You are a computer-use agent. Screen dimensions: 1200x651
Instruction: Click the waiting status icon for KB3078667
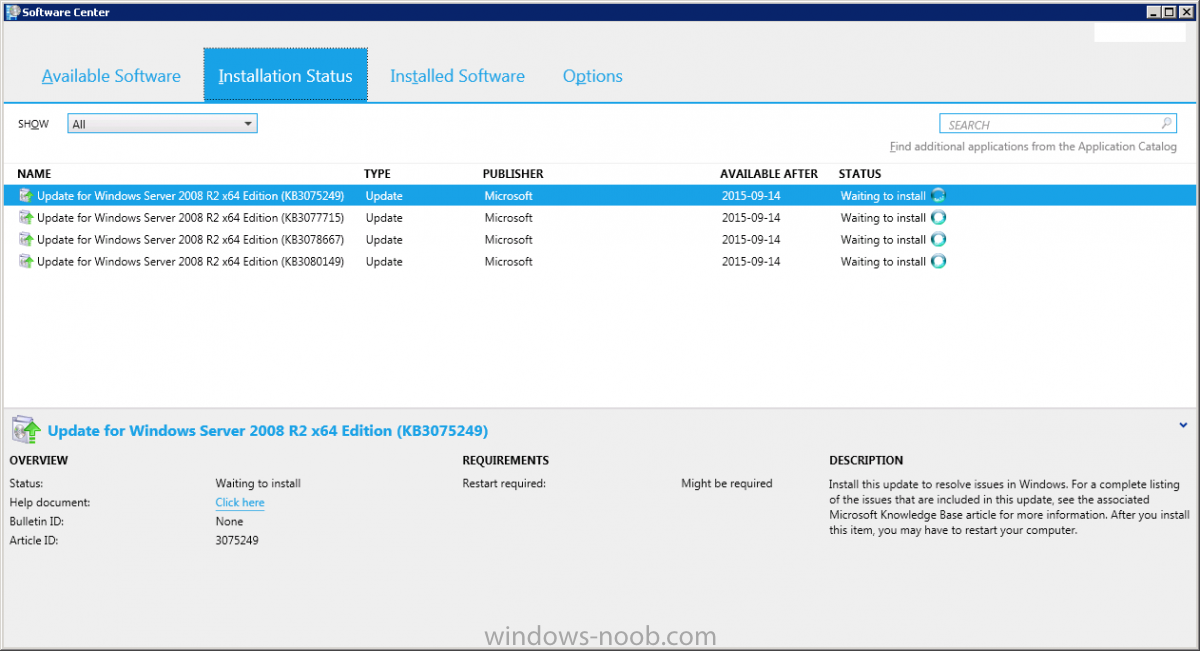click(x=938, y=240)
